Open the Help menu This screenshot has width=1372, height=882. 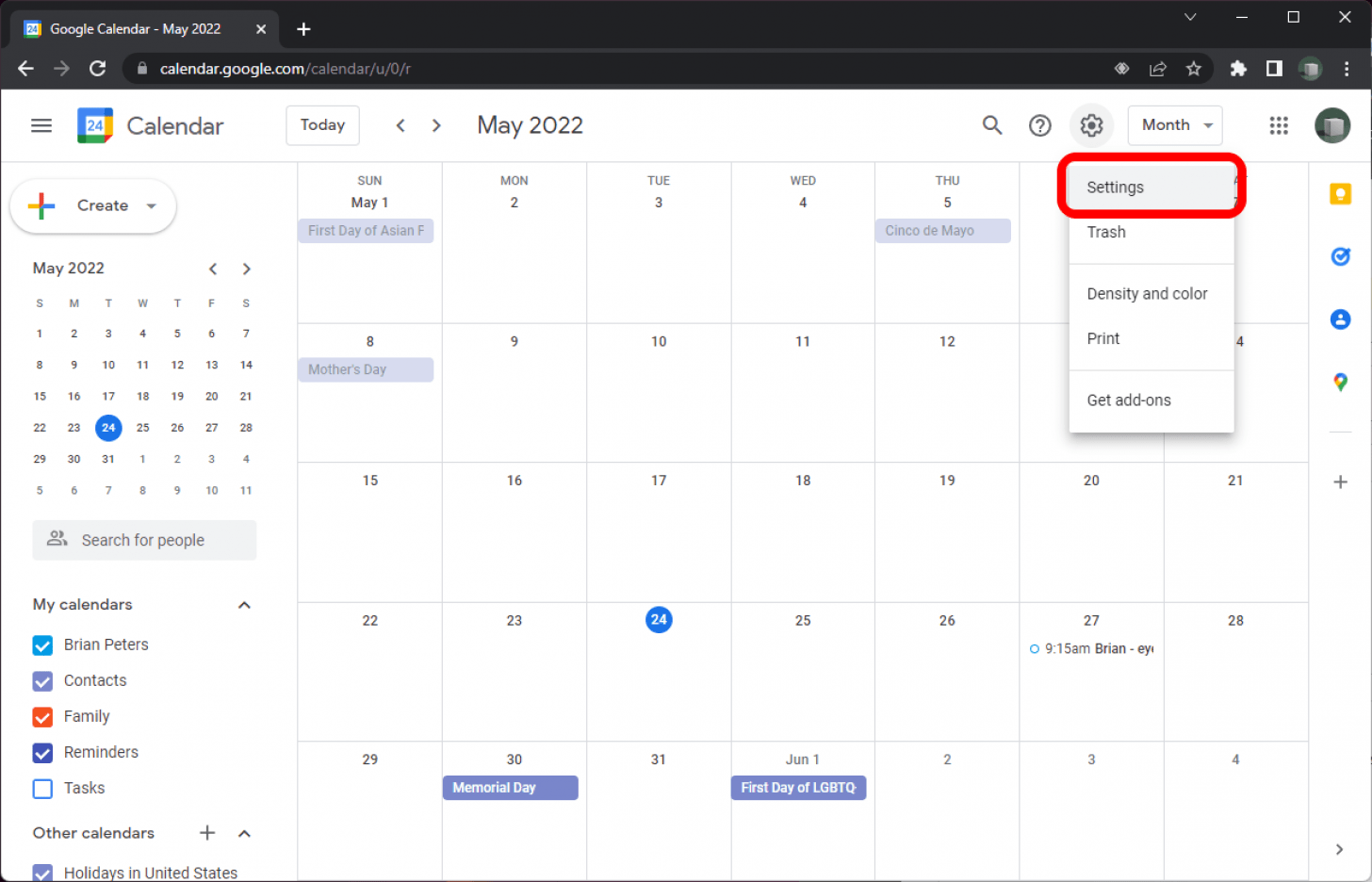point(1039,124)
